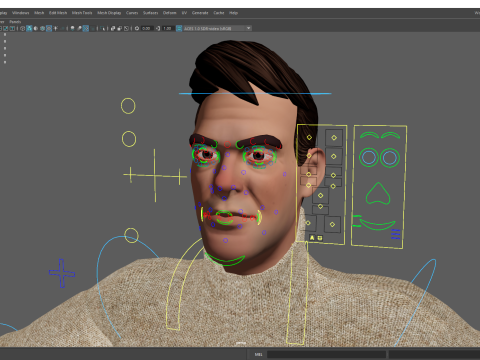Click the MEL command line label
Viewport: 480px width, 360px height.
click(x=259, y=354)
